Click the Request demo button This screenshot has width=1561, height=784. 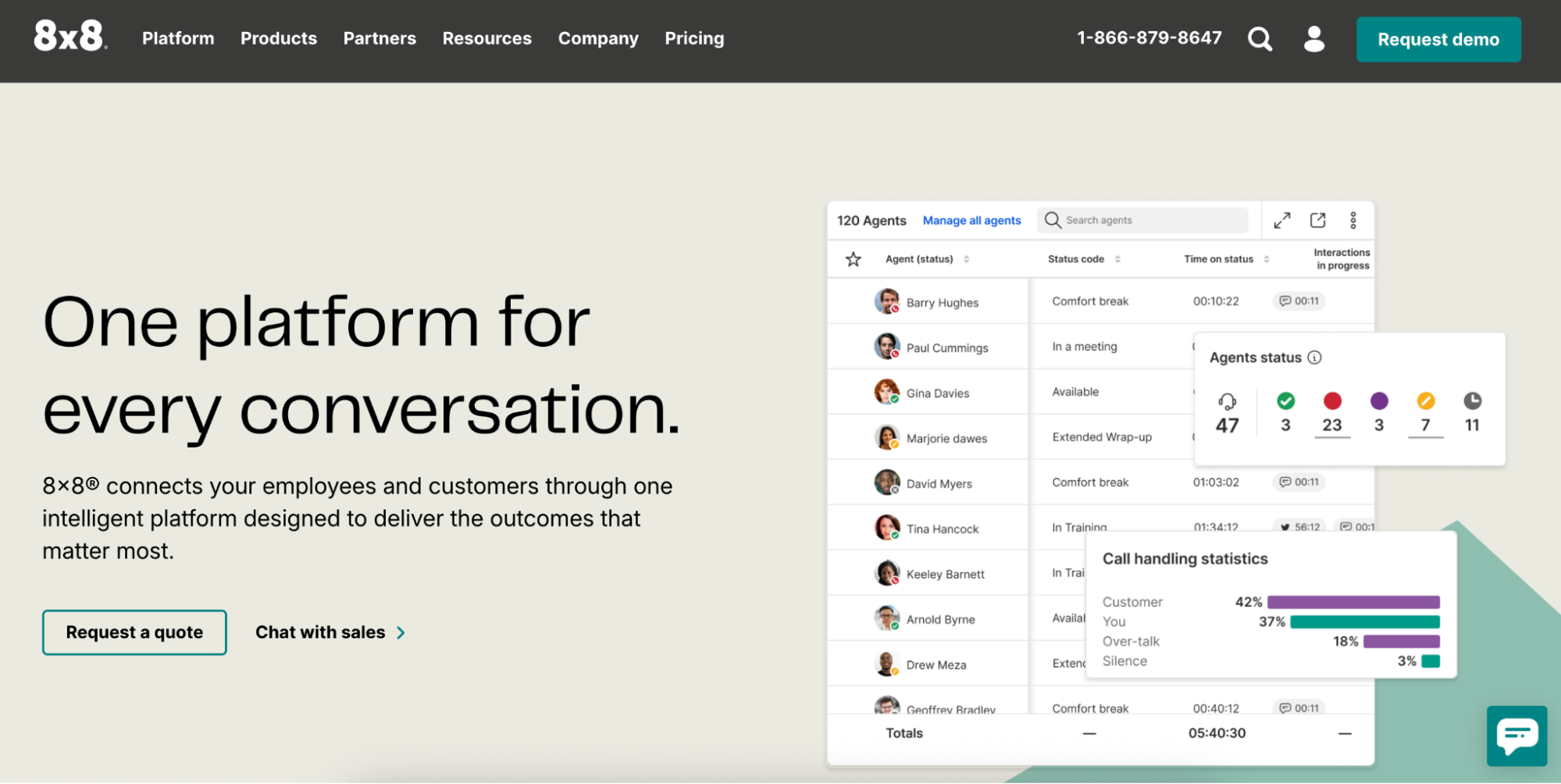click(1438, 39)
